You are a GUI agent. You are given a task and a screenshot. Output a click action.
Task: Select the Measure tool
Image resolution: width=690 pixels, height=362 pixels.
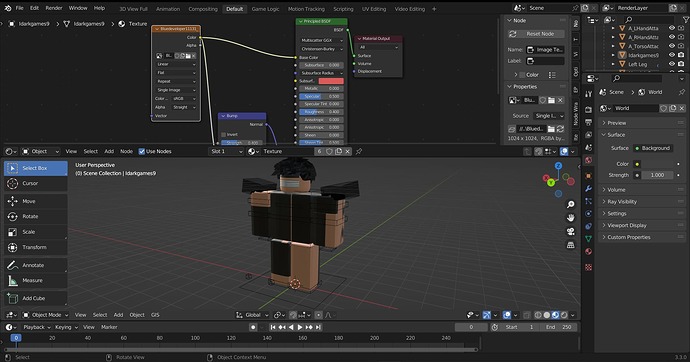tap(36, 280)
